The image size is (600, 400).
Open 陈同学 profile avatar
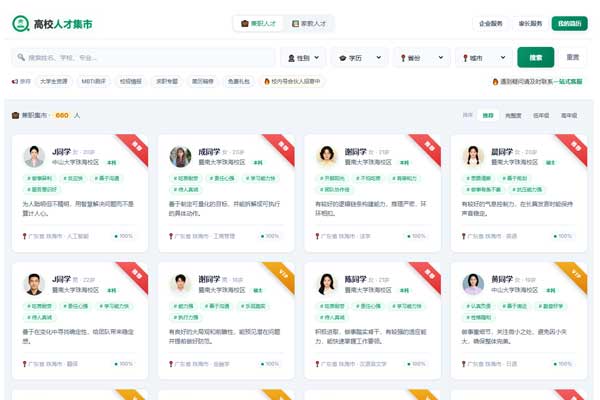pos(326,284)
